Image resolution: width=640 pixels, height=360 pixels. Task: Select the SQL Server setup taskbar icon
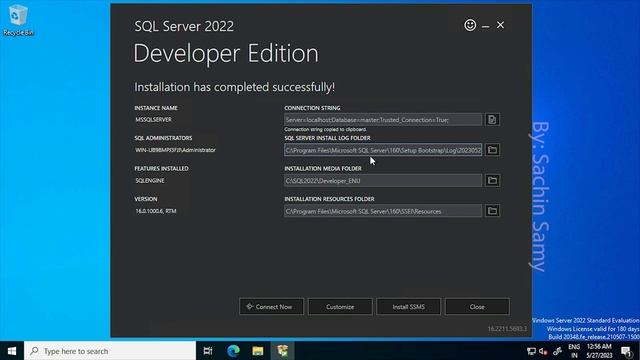282,351
